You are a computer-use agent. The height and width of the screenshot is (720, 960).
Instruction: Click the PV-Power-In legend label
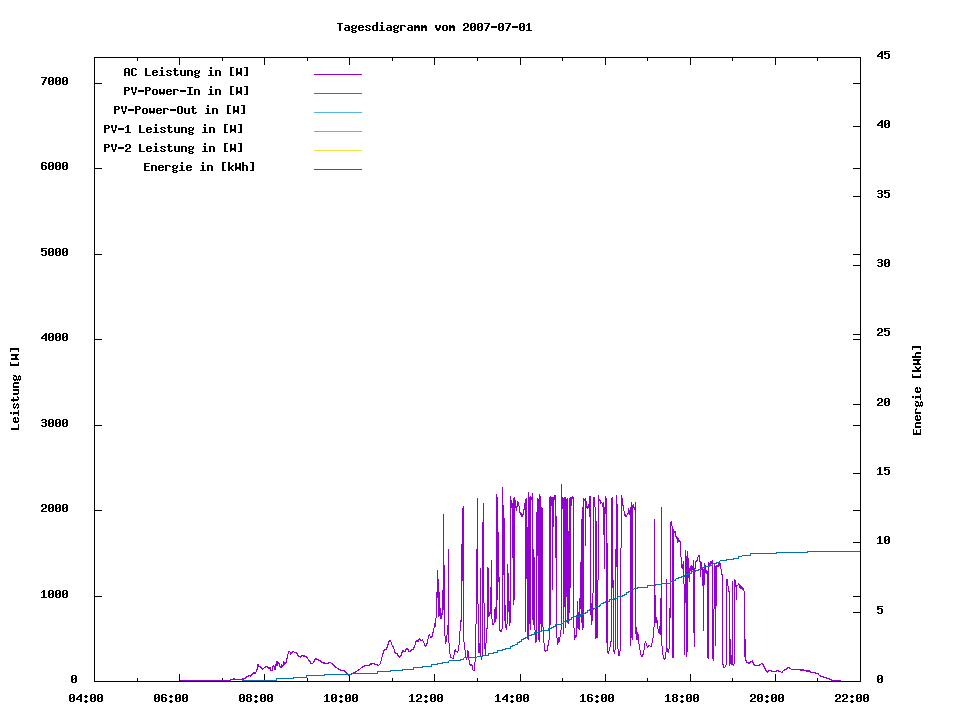point(186,91)
